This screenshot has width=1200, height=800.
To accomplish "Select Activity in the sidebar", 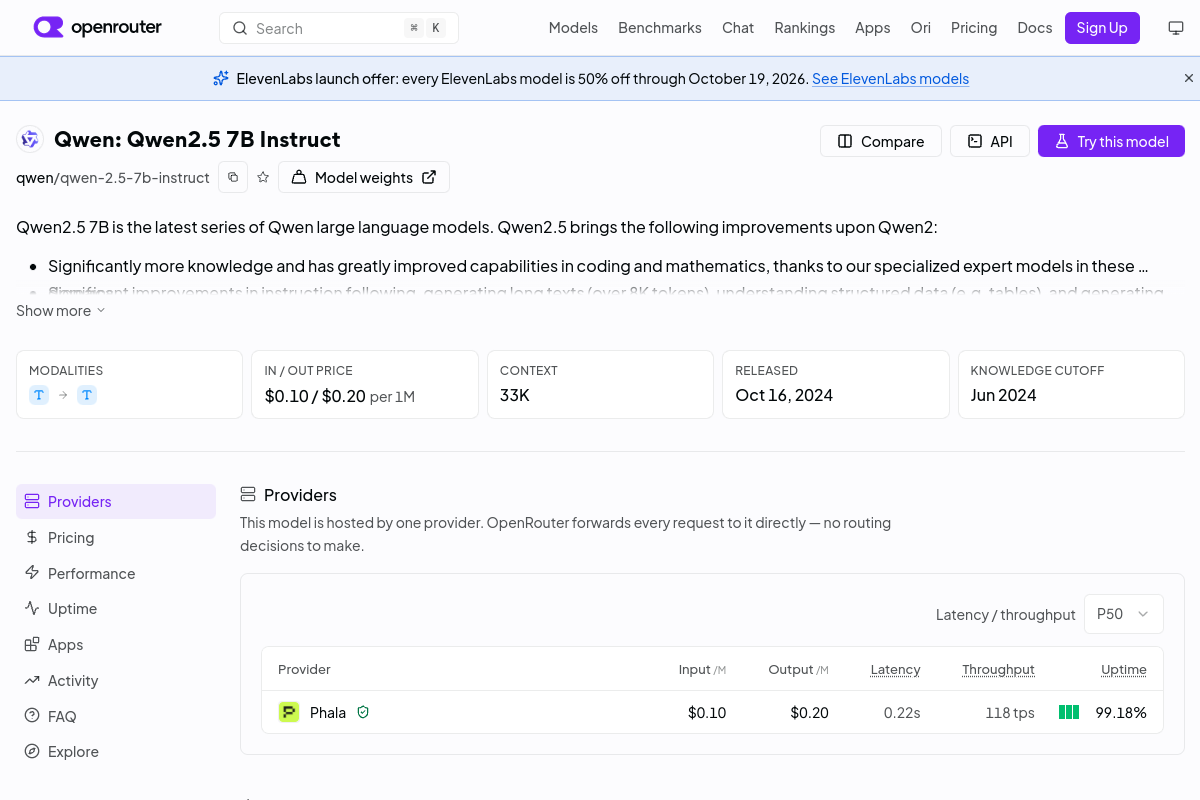I will pos(116,680).
